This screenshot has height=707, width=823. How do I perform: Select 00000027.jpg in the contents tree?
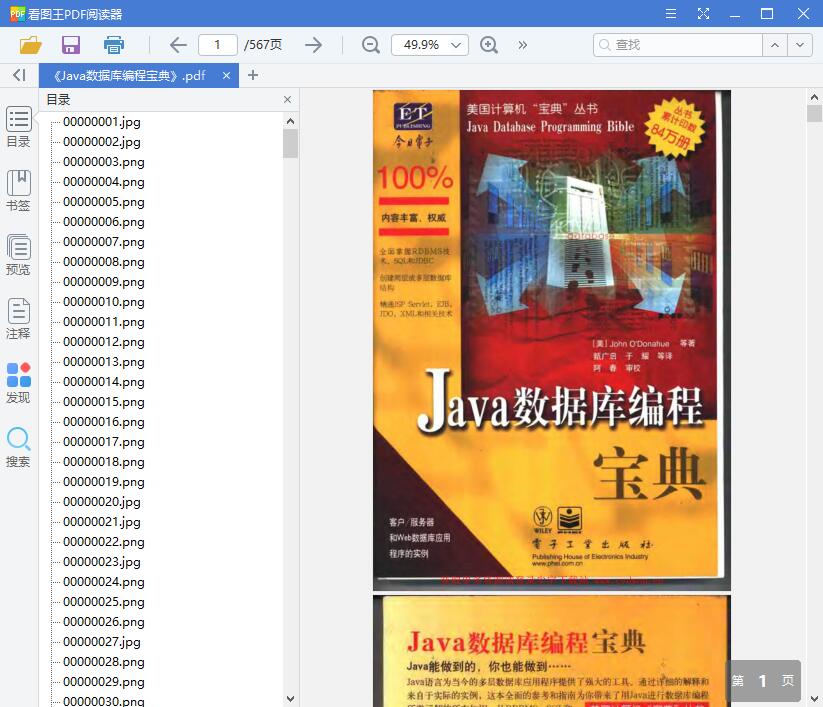click(102, 641)
